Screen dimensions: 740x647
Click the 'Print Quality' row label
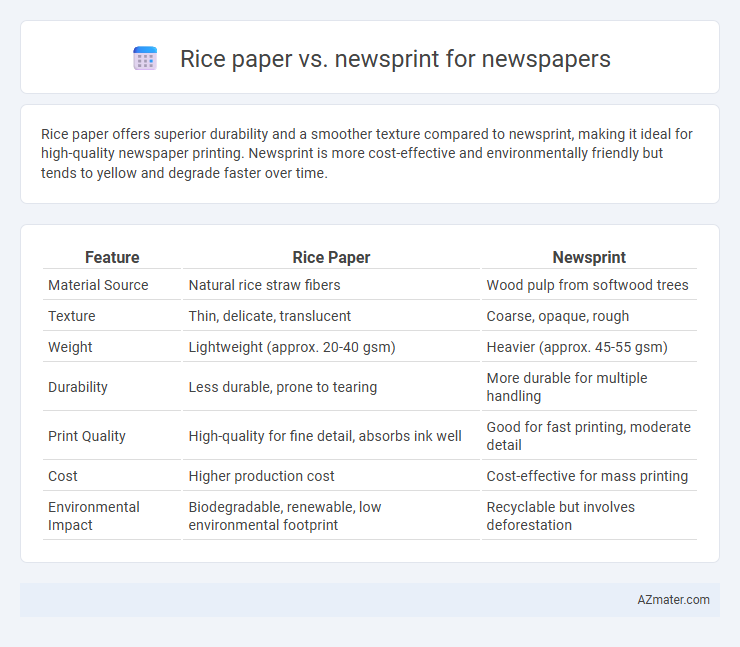(87, 436)
